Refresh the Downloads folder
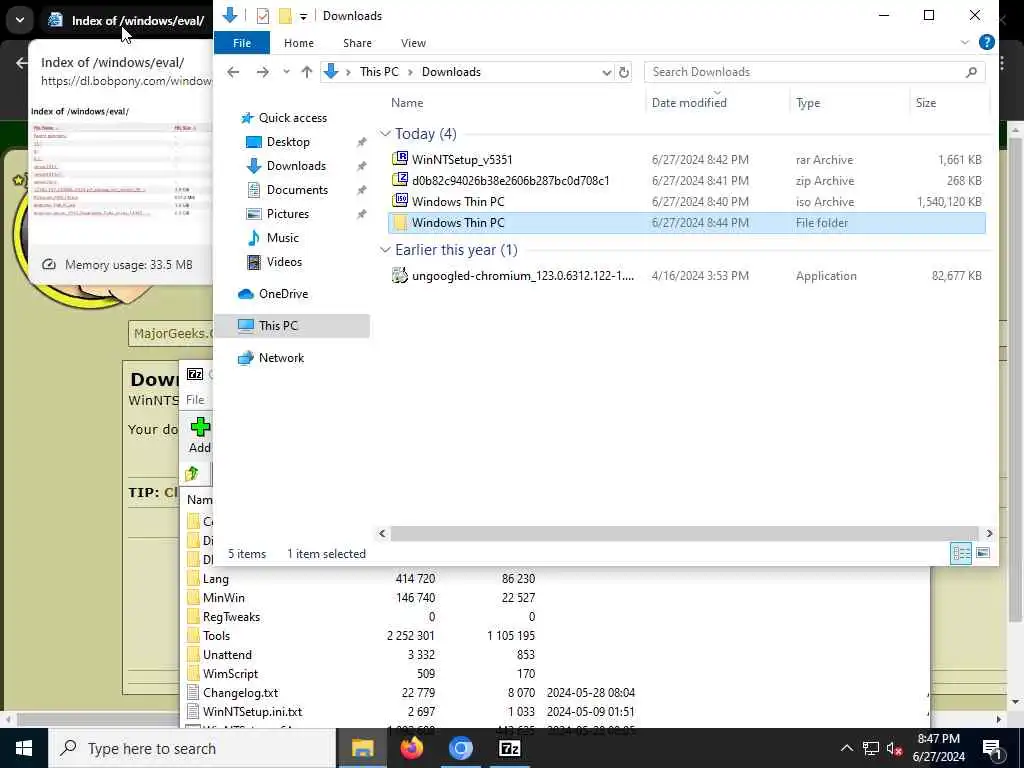 click(624, 72)
